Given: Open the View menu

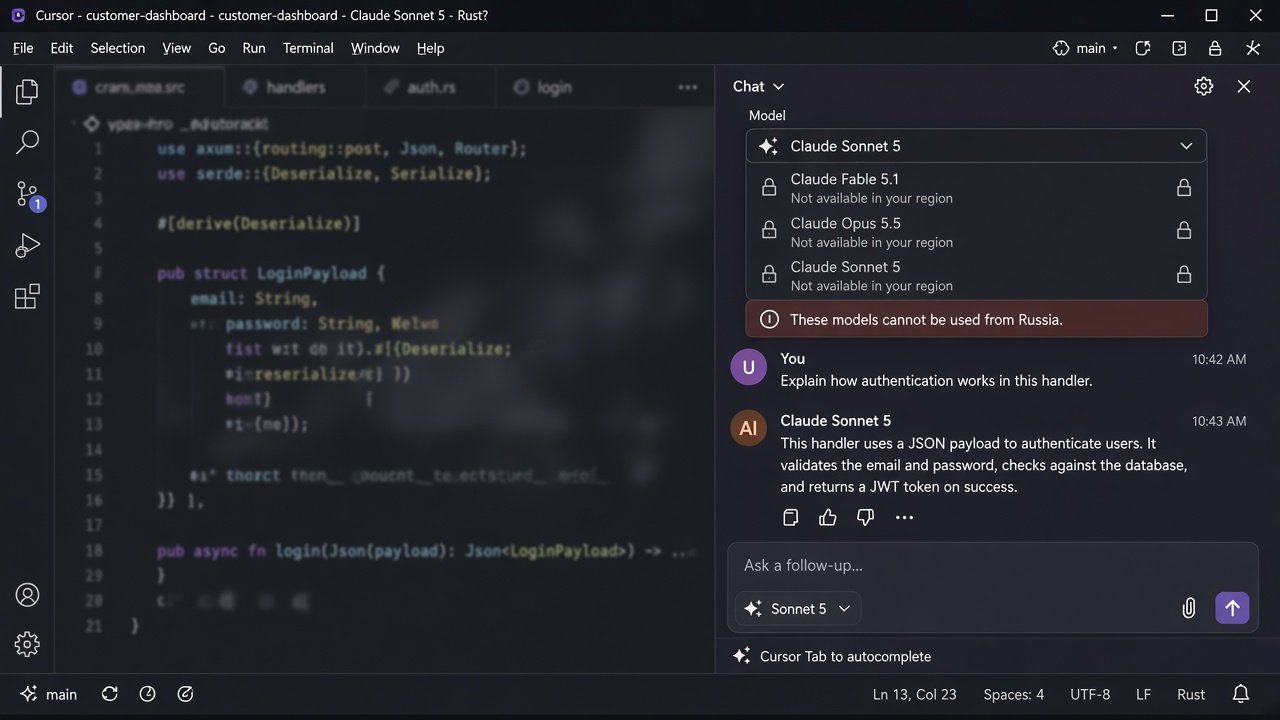Looking at the screenshot, I should (x=176, y=48).
